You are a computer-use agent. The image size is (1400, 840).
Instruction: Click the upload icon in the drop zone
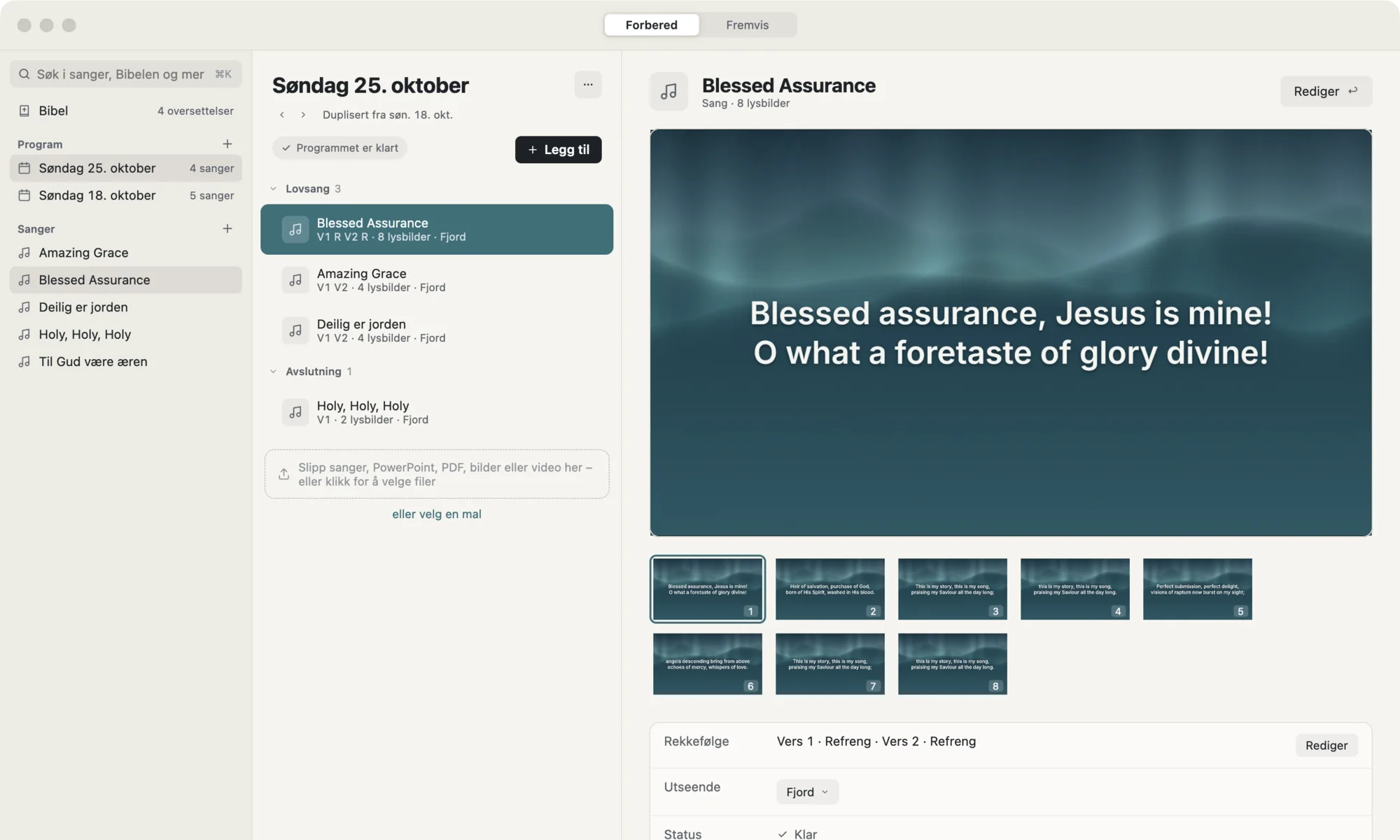coord(283,474)
